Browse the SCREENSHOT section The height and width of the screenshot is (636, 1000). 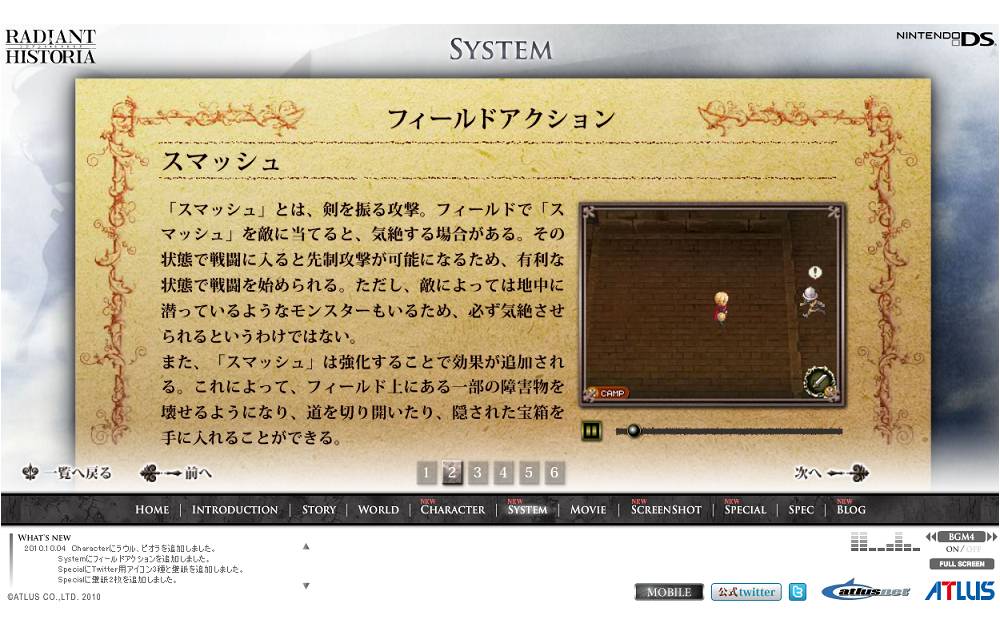pos(666,510)
